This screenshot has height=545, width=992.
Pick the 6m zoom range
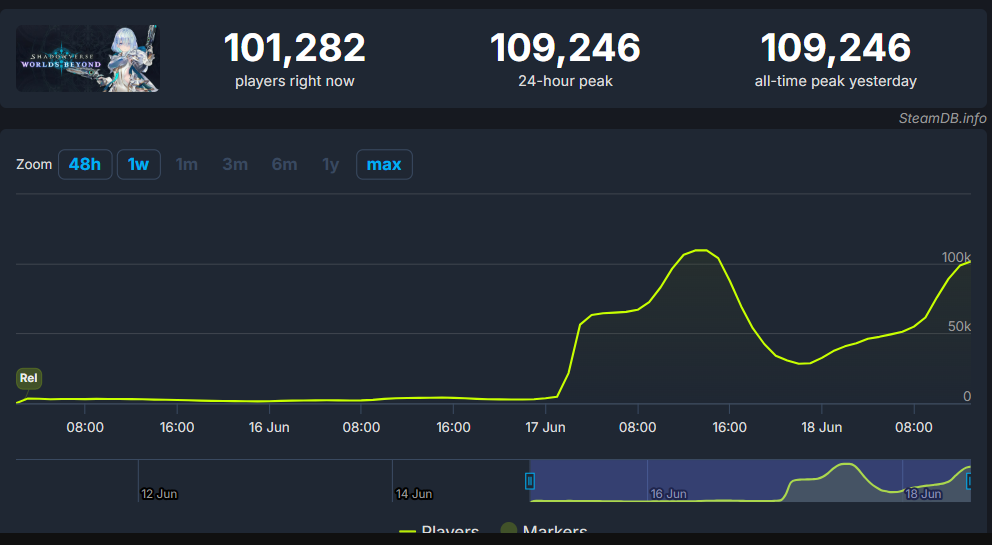[284, 165]
